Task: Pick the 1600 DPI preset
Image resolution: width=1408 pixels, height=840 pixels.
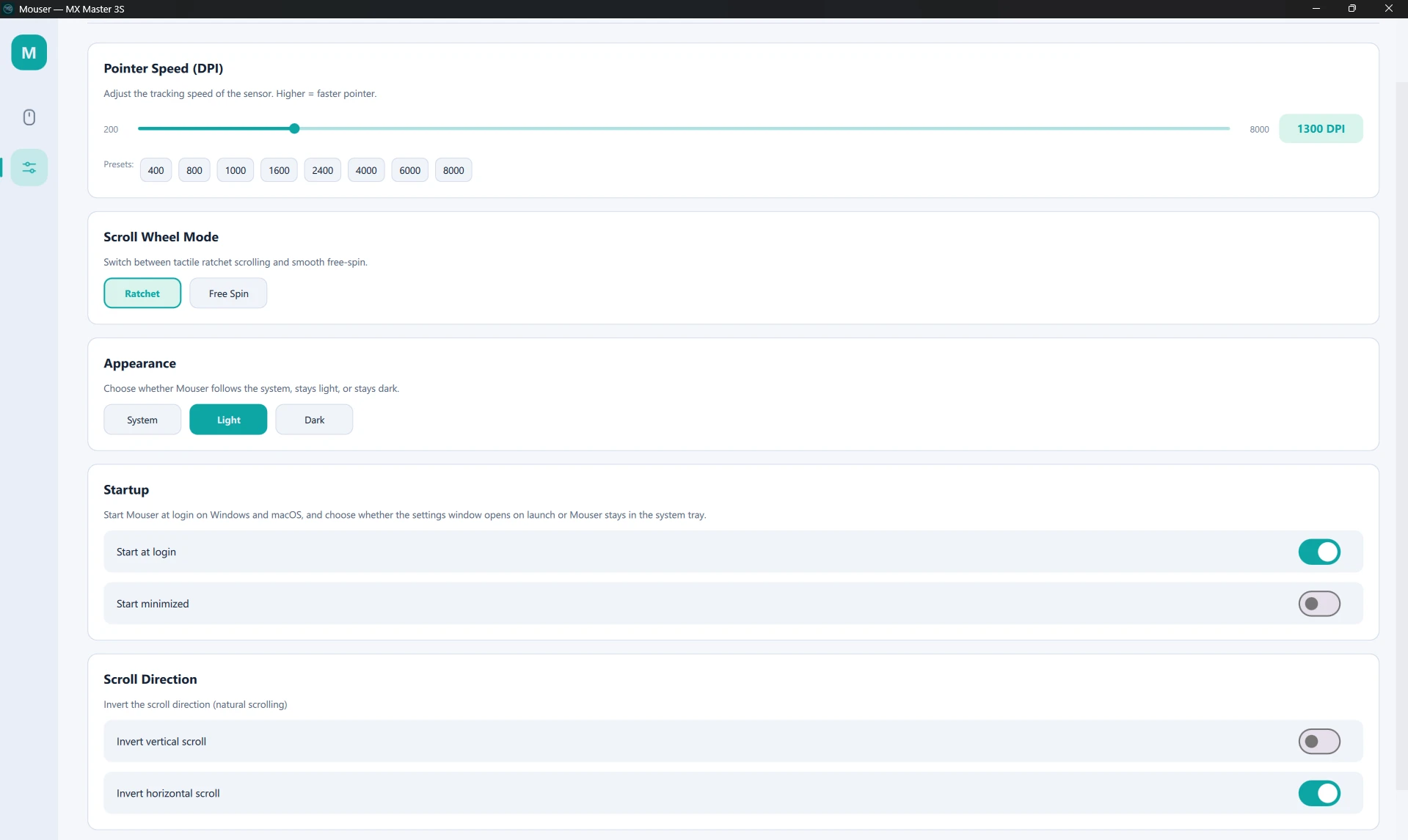Action: tap(279, 170)
